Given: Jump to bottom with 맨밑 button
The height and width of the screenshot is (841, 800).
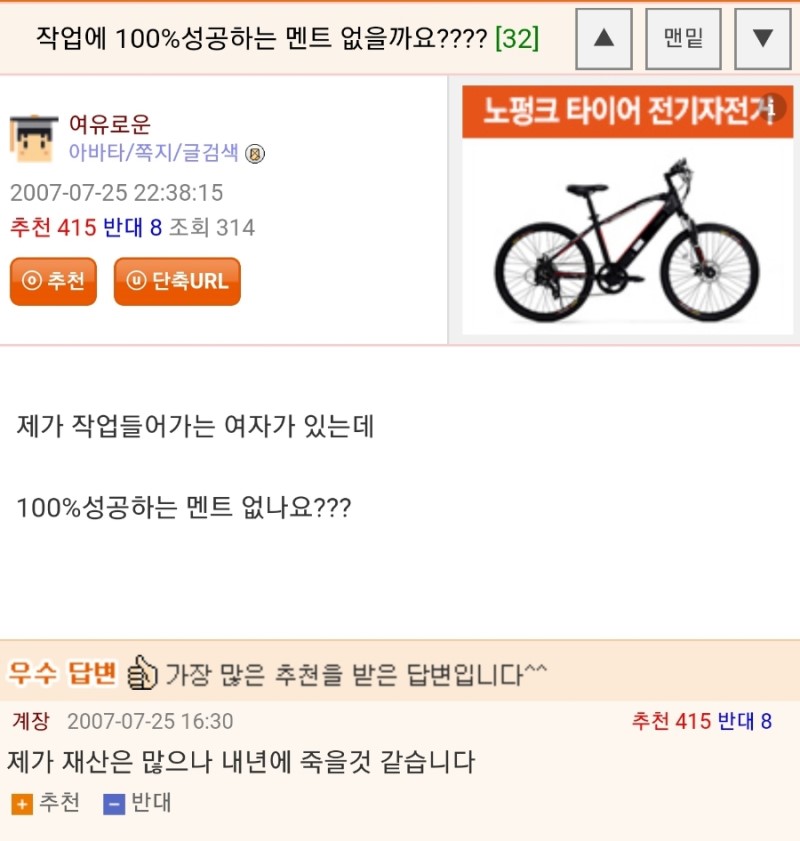Looking at the screenshot, I should point(683,38).
